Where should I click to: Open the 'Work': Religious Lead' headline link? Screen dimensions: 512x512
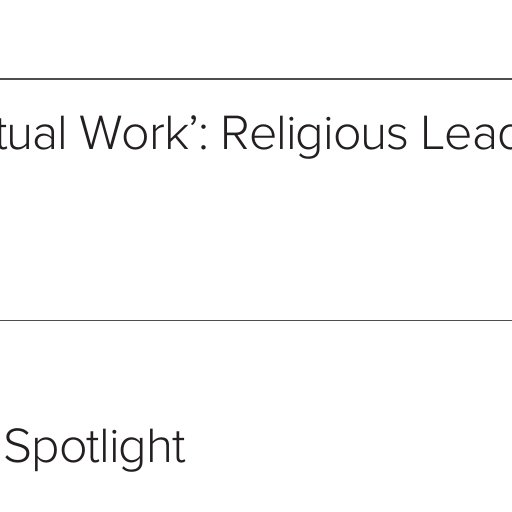pos(256,135)
